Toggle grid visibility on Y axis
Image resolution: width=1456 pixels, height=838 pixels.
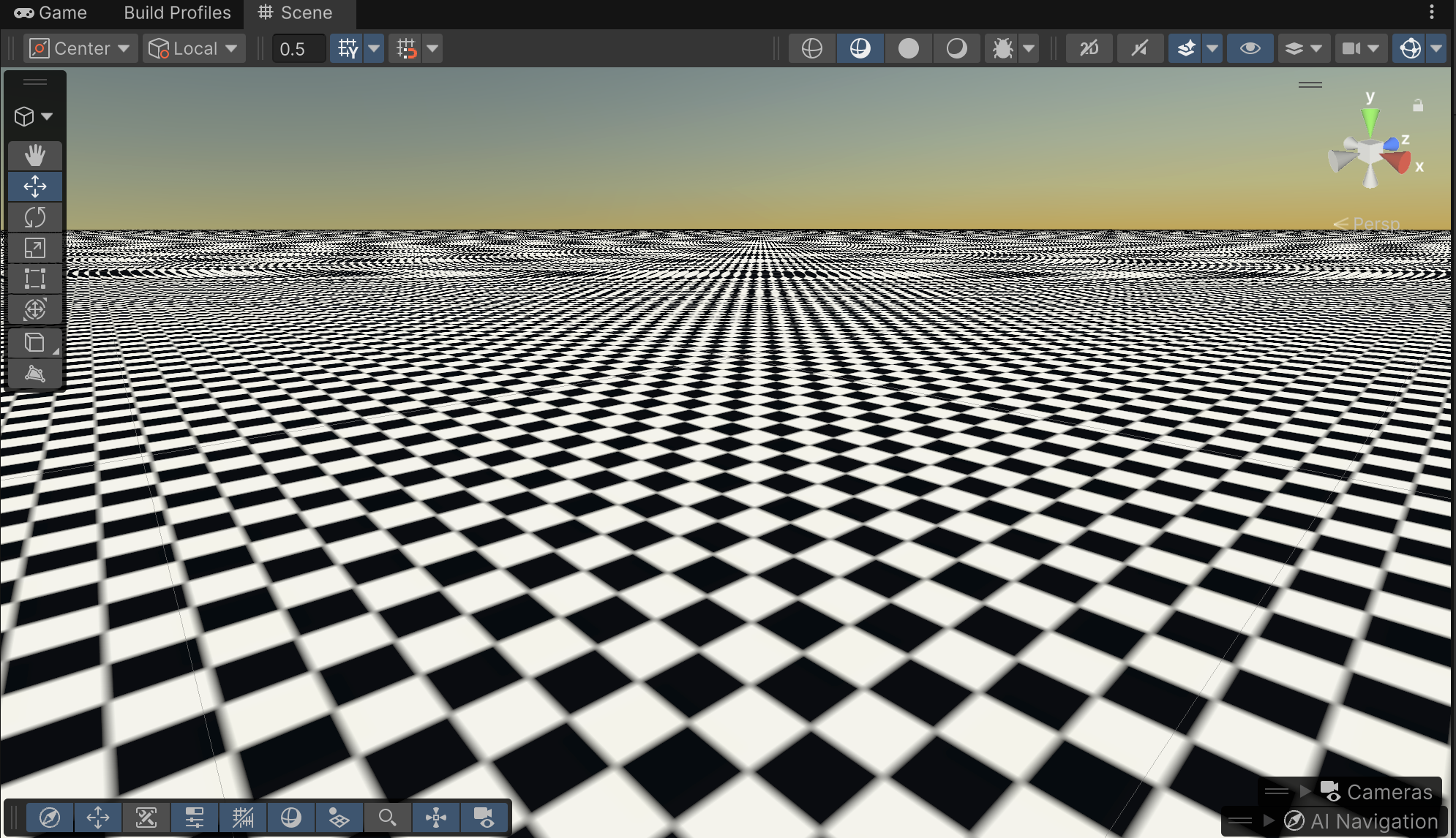click(348, 48)
